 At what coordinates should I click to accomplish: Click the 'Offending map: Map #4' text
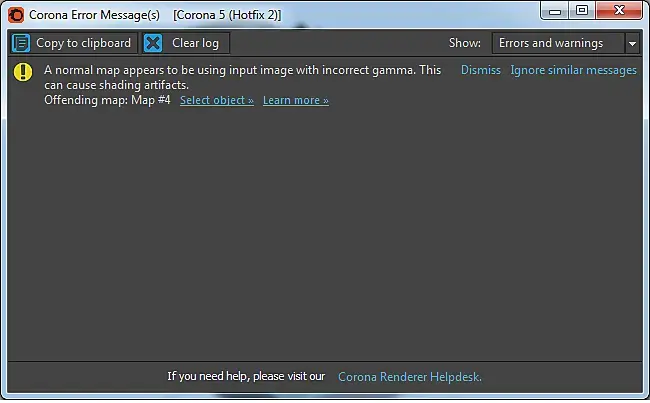click(x=107, y=100)
